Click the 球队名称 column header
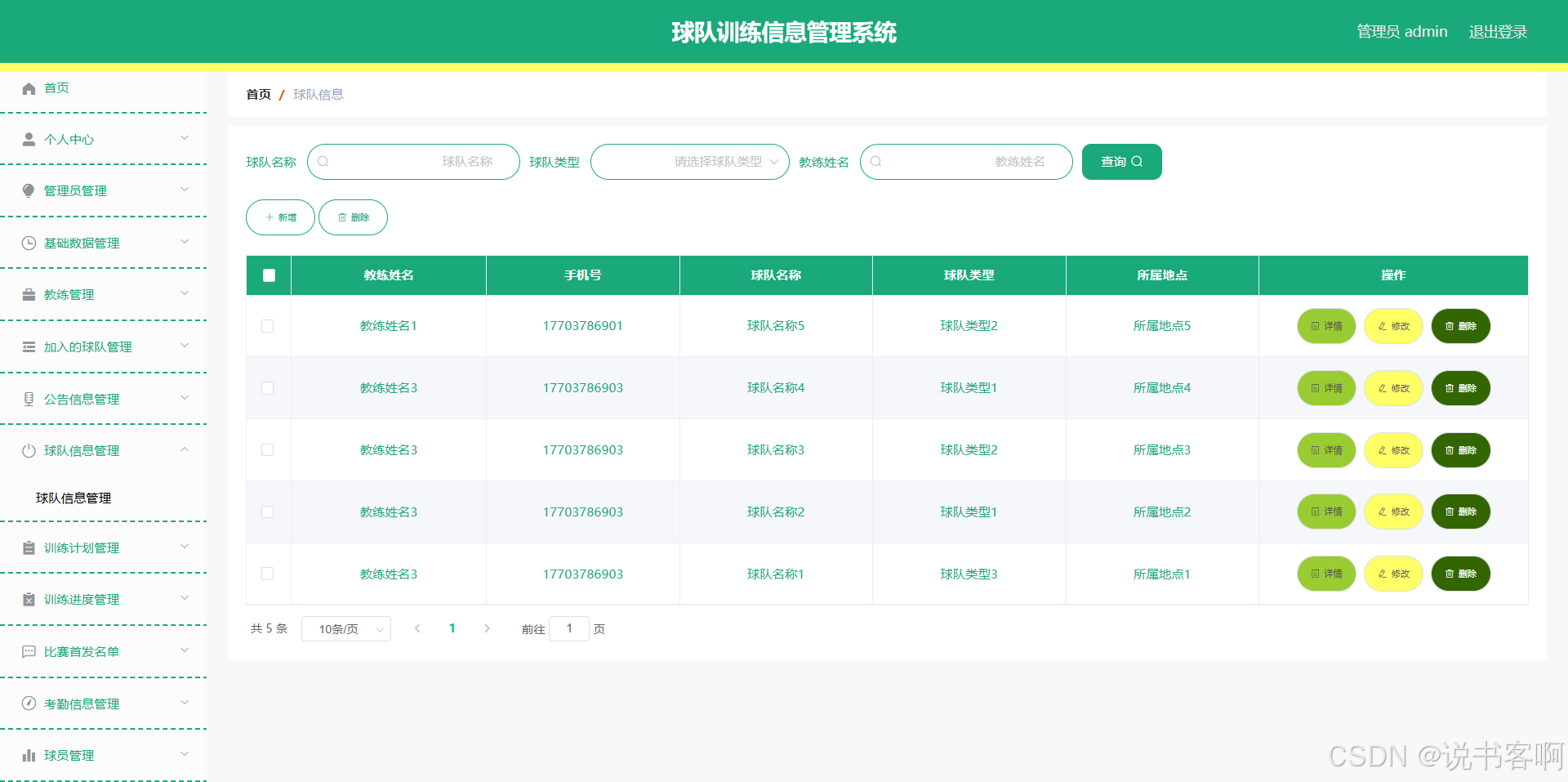The height and width of the screenshot is (782, 1568). [776, 275]
